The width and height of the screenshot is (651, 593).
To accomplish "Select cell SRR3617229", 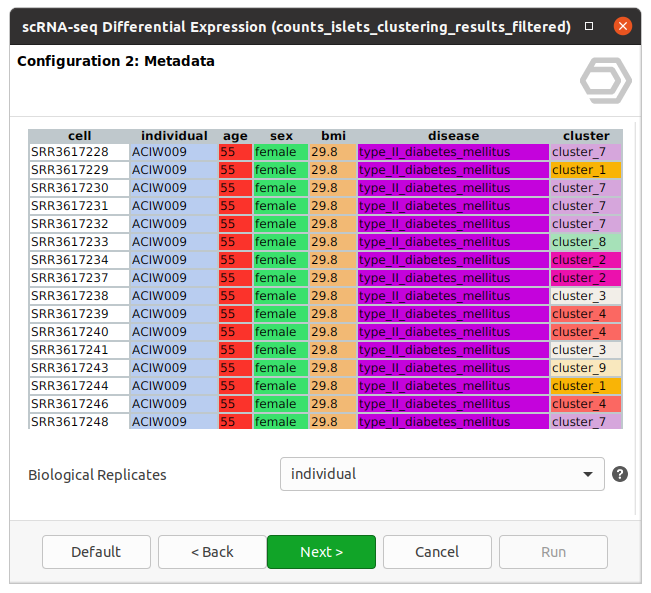I will (x=79, y=170).
